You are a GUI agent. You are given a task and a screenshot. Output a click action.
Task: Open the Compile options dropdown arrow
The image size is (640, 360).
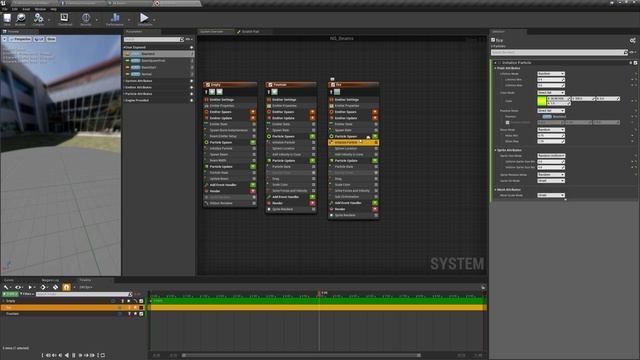tap(49, 19)
